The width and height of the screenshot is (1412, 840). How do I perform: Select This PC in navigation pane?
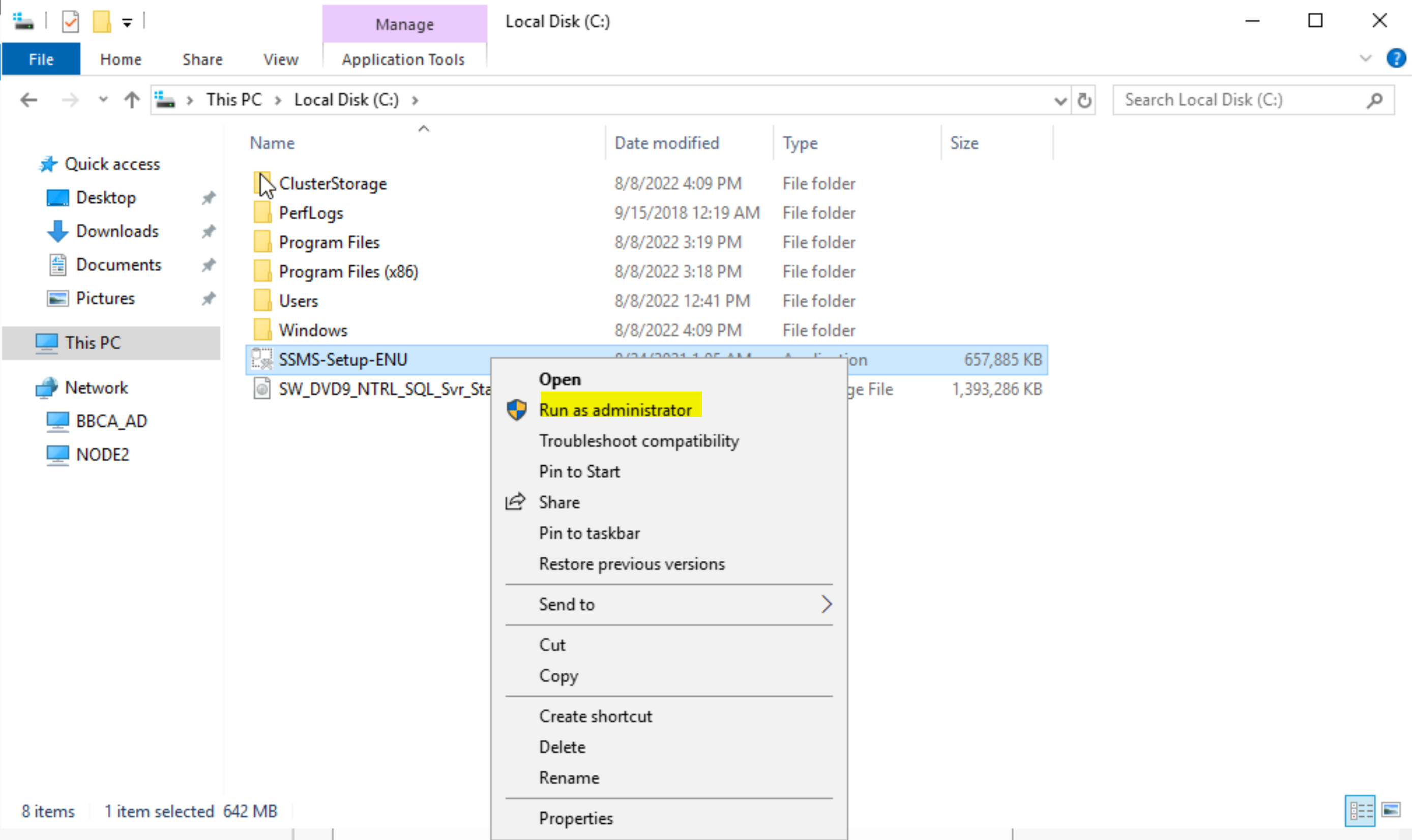(x=111, y=343)
